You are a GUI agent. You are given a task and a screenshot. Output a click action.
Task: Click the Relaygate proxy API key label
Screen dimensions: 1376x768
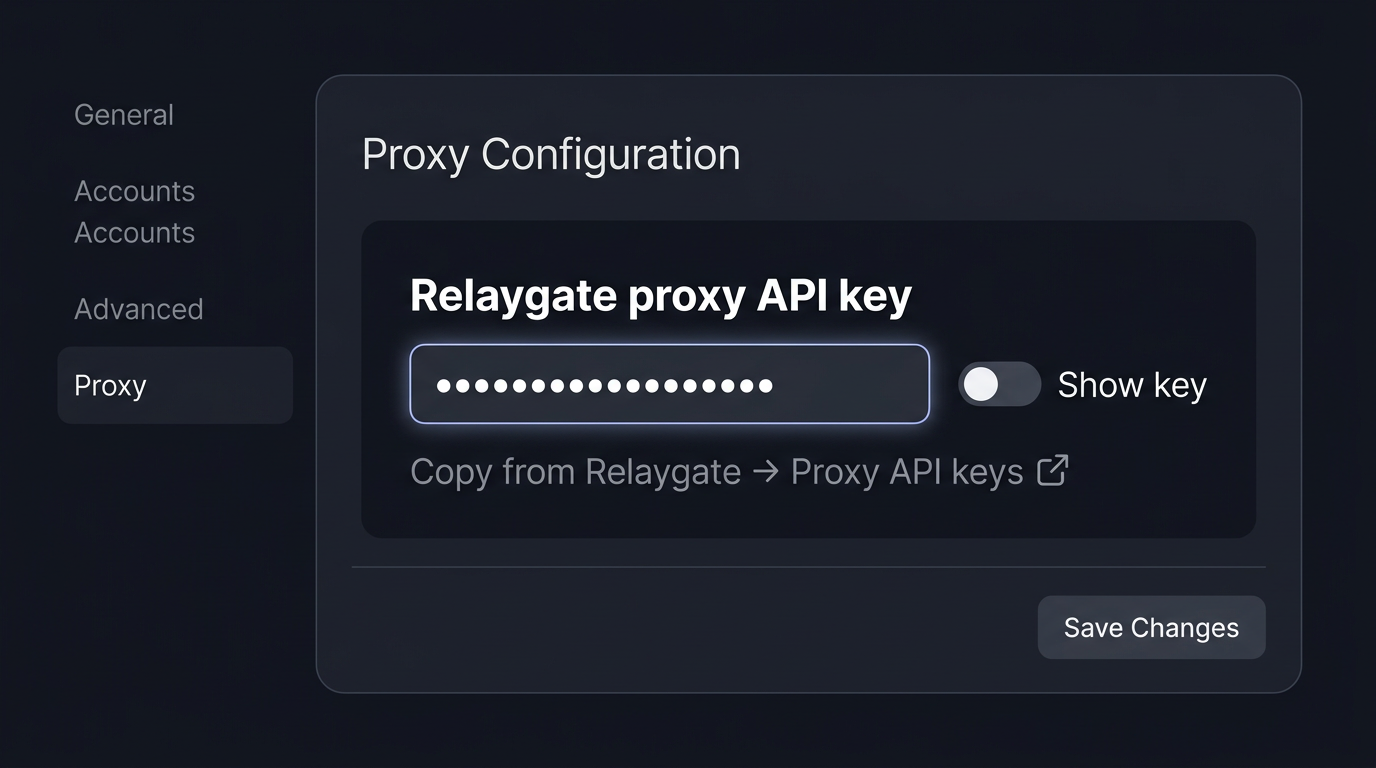click(660, 294)
